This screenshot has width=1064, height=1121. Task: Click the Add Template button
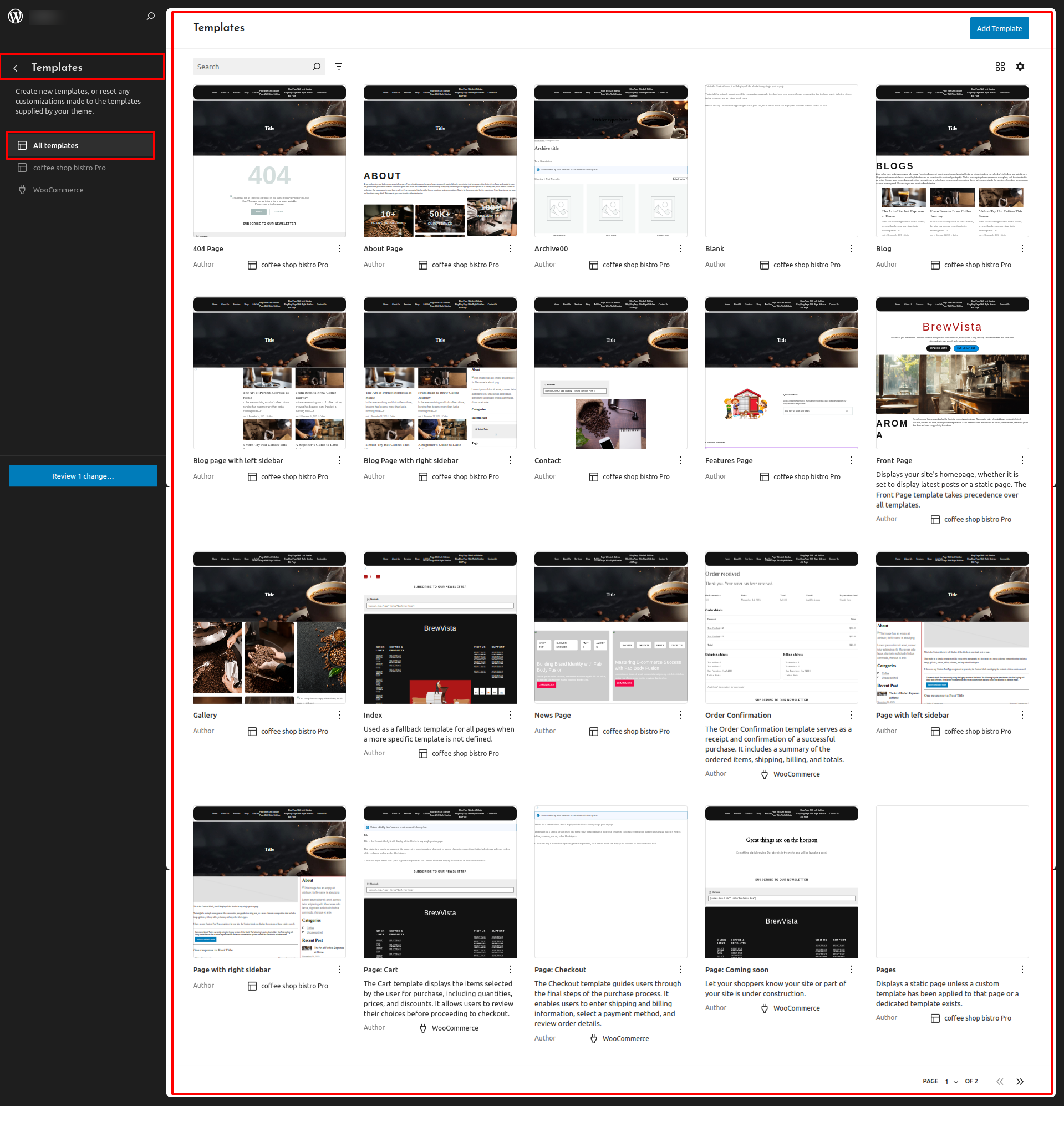point(999,28)
